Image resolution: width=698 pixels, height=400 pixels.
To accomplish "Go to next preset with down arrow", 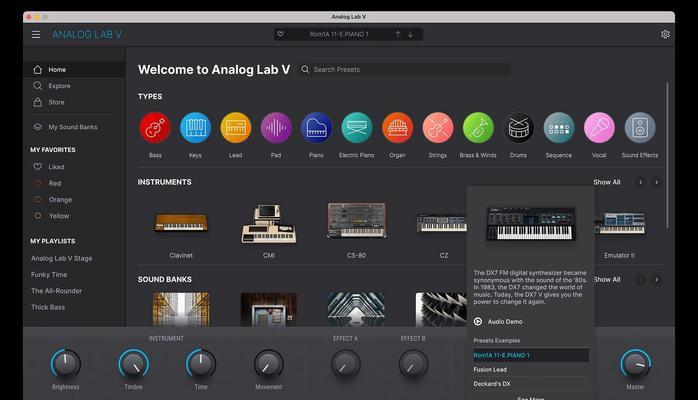I will click(410, 34).
